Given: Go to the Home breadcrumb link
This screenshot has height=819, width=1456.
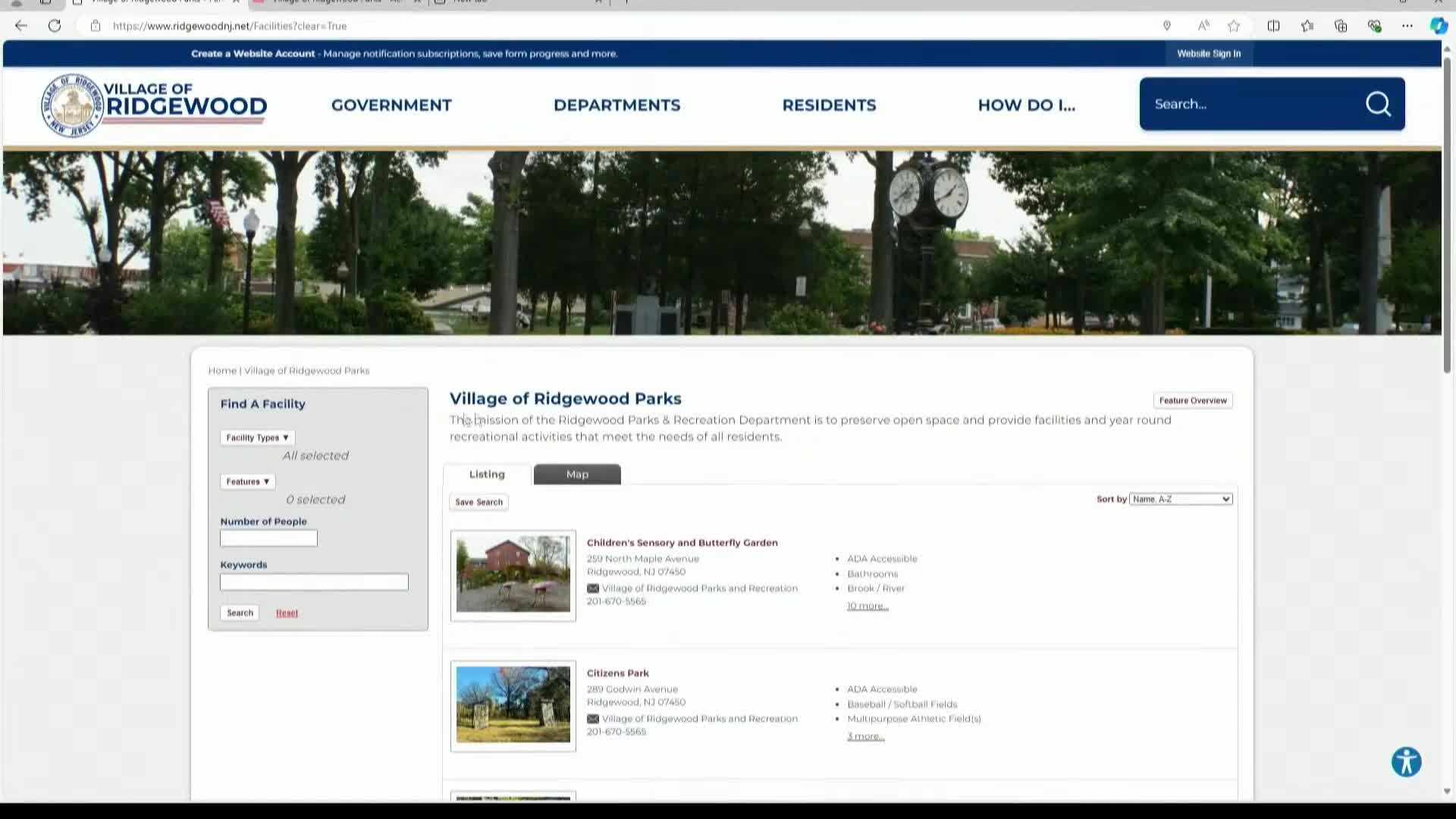Looking at the screenshot, I should point(222,371).
